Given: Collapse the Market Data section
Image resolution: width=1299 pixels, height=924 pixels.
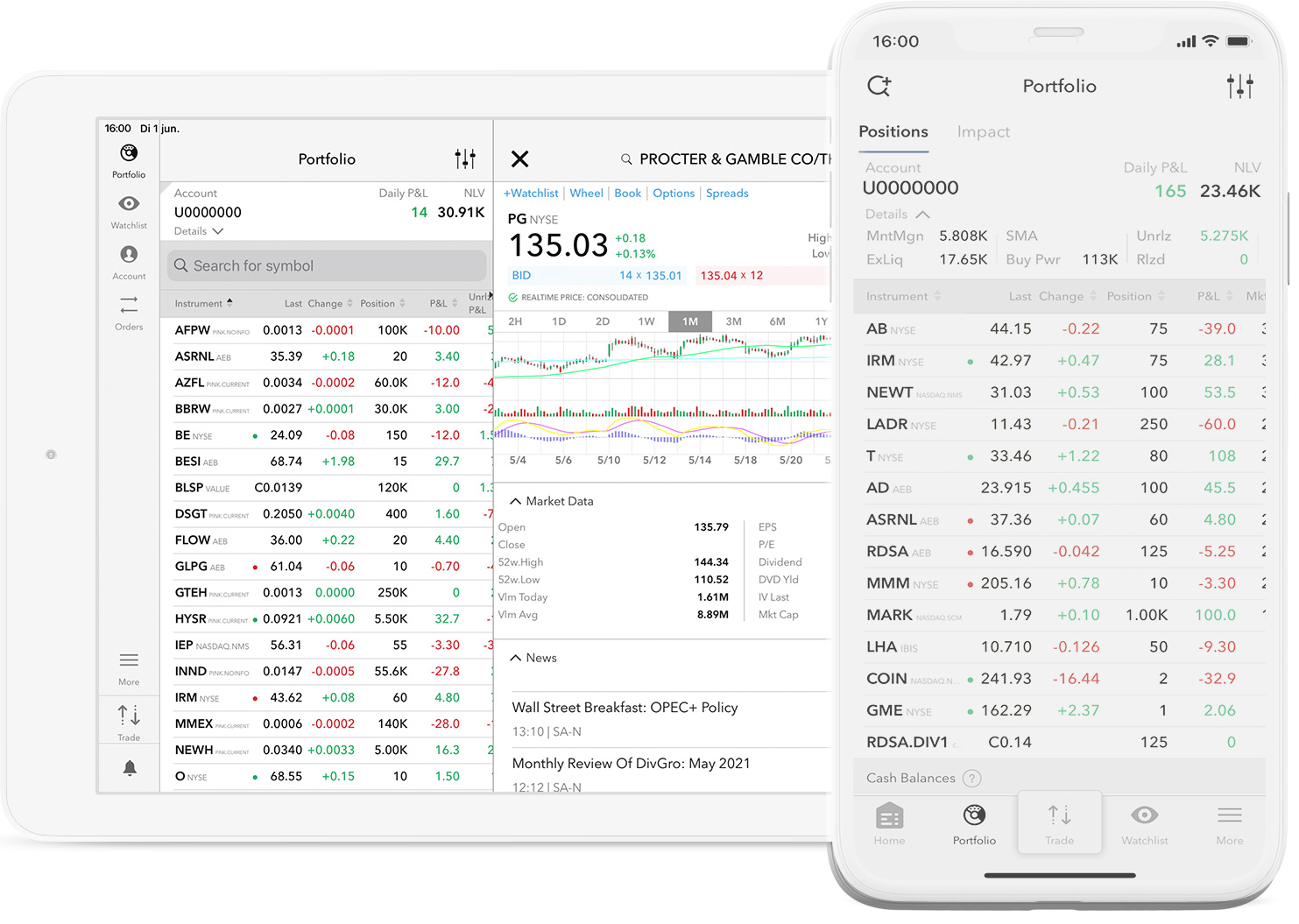Looking at the screenshot, I should point(516,501).
